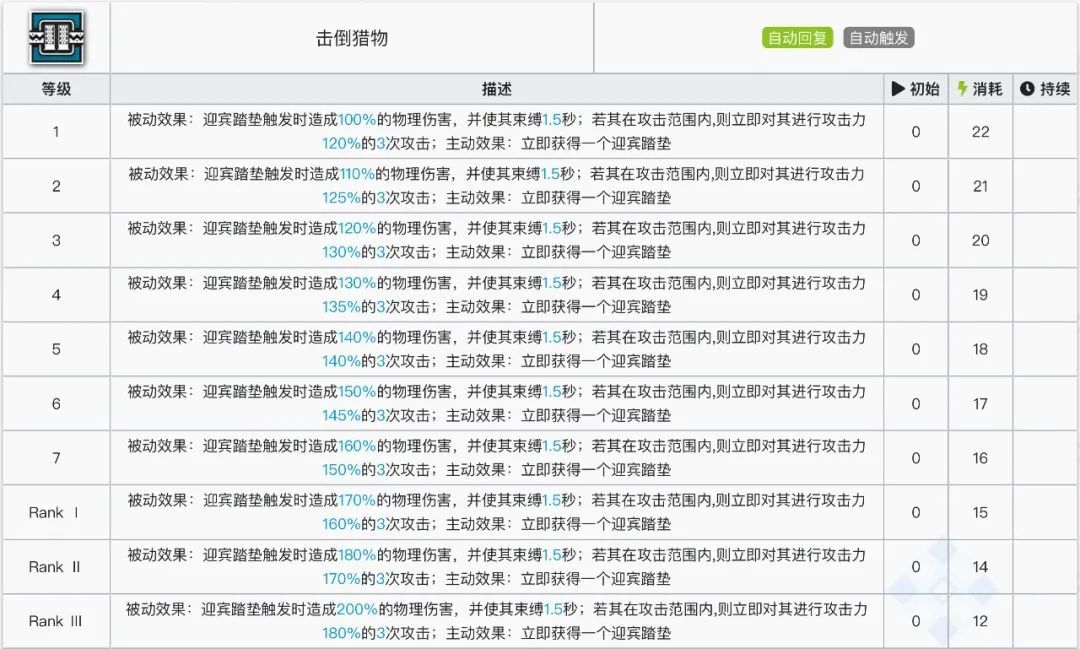This screenshot has width=1080, height=649.
Task: Select the Rank III row label
Action: [56, 621]
